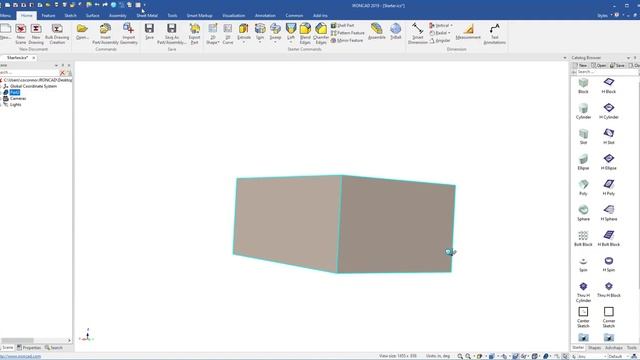640x360 pixels.
Task: Click Save in Catalog Browser toolbar
Action: pyautogui.click(x=617, y=65)
